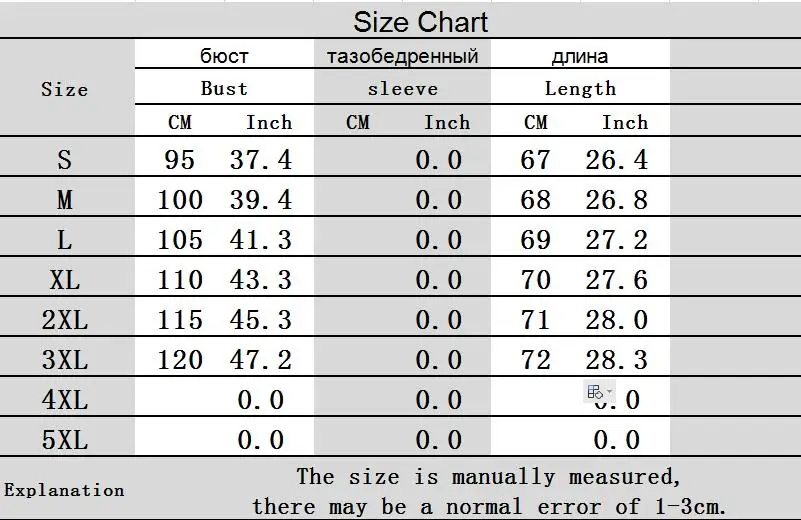Expand the paste options dropdown arrow
801x520 pixels.
[609, 392]
